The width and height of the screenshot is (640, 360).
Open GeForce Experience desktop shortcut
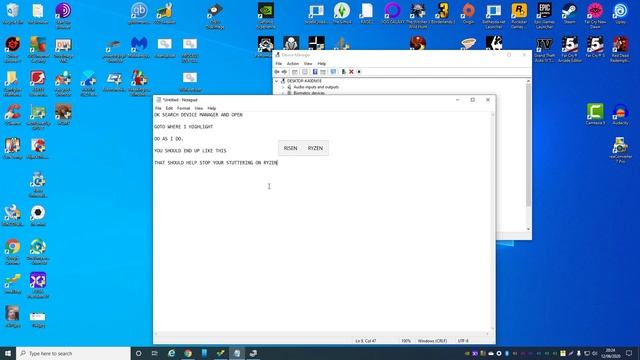click(x=266, y=16)
